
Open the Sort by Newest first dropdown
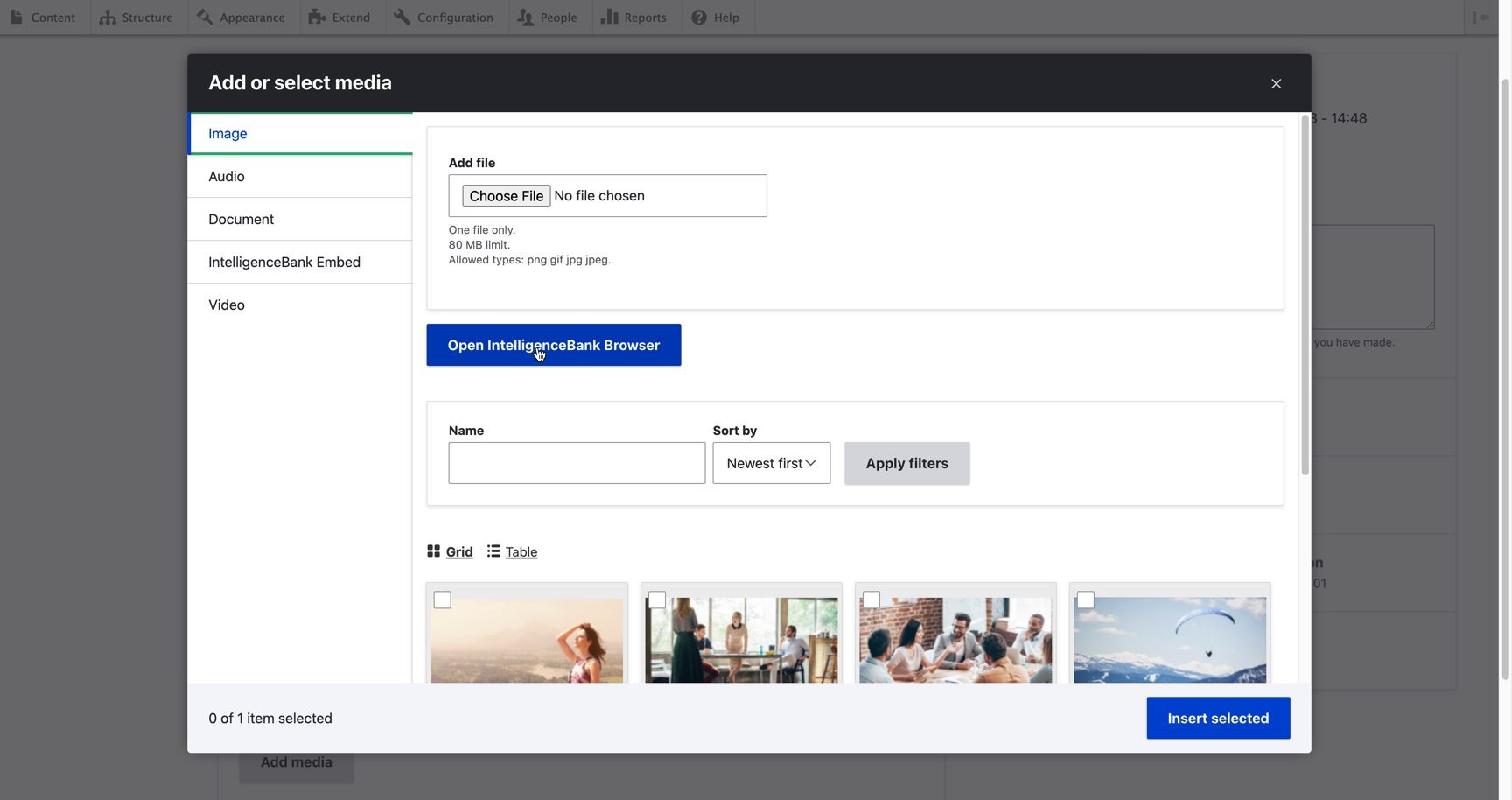click(771, 463)
